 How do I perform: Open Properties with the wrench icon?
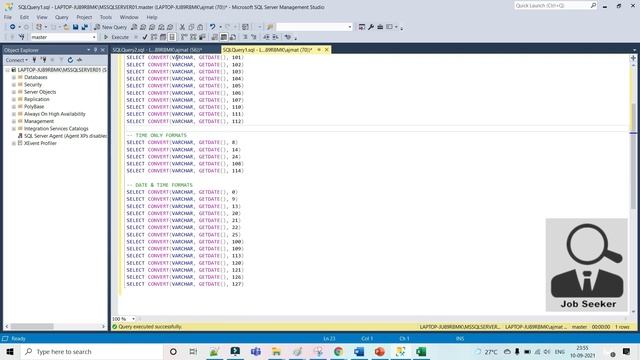pos(371,27)
